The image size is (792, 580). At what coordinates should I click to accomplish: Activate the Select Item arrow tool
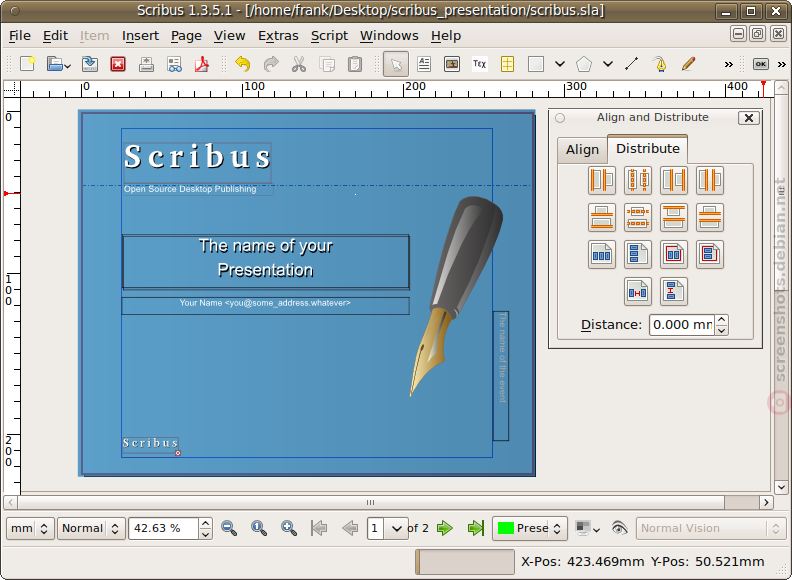click(x=396, y=64)
